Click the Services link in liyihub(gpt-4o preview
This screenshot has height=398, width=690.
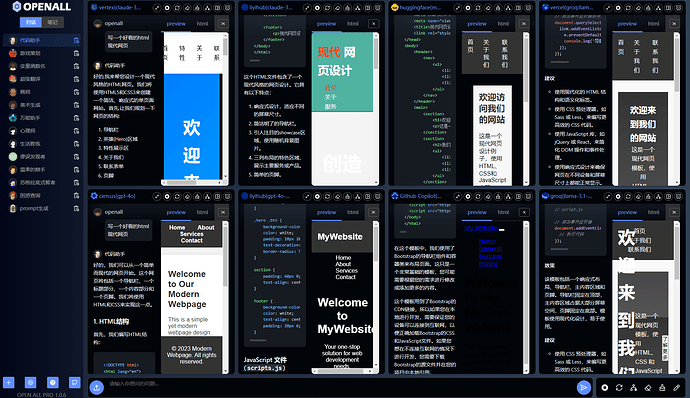pos(346,271)
